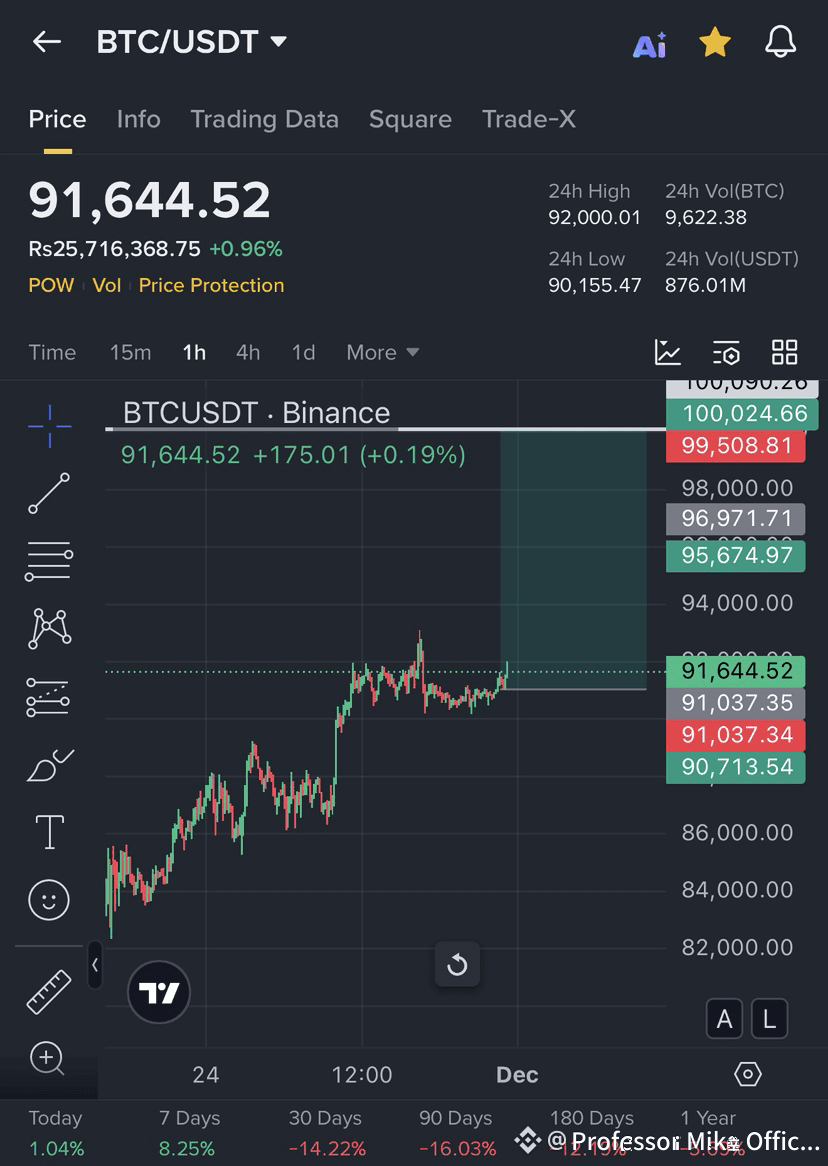This screenshot has height=1166, width=828.
Task: Click the 90,713.54 green price label
Action: pos(736,767)
